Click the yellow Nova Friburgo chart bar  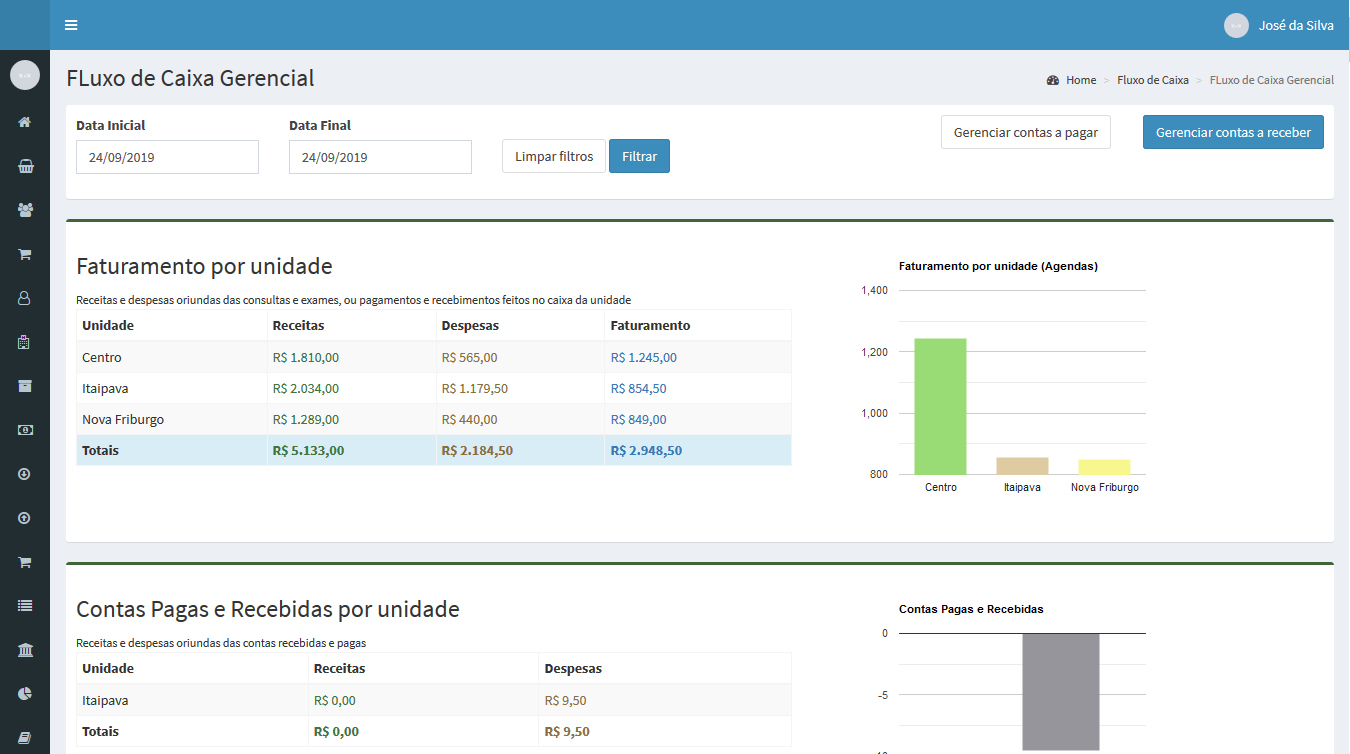(x=1104, y=467)
